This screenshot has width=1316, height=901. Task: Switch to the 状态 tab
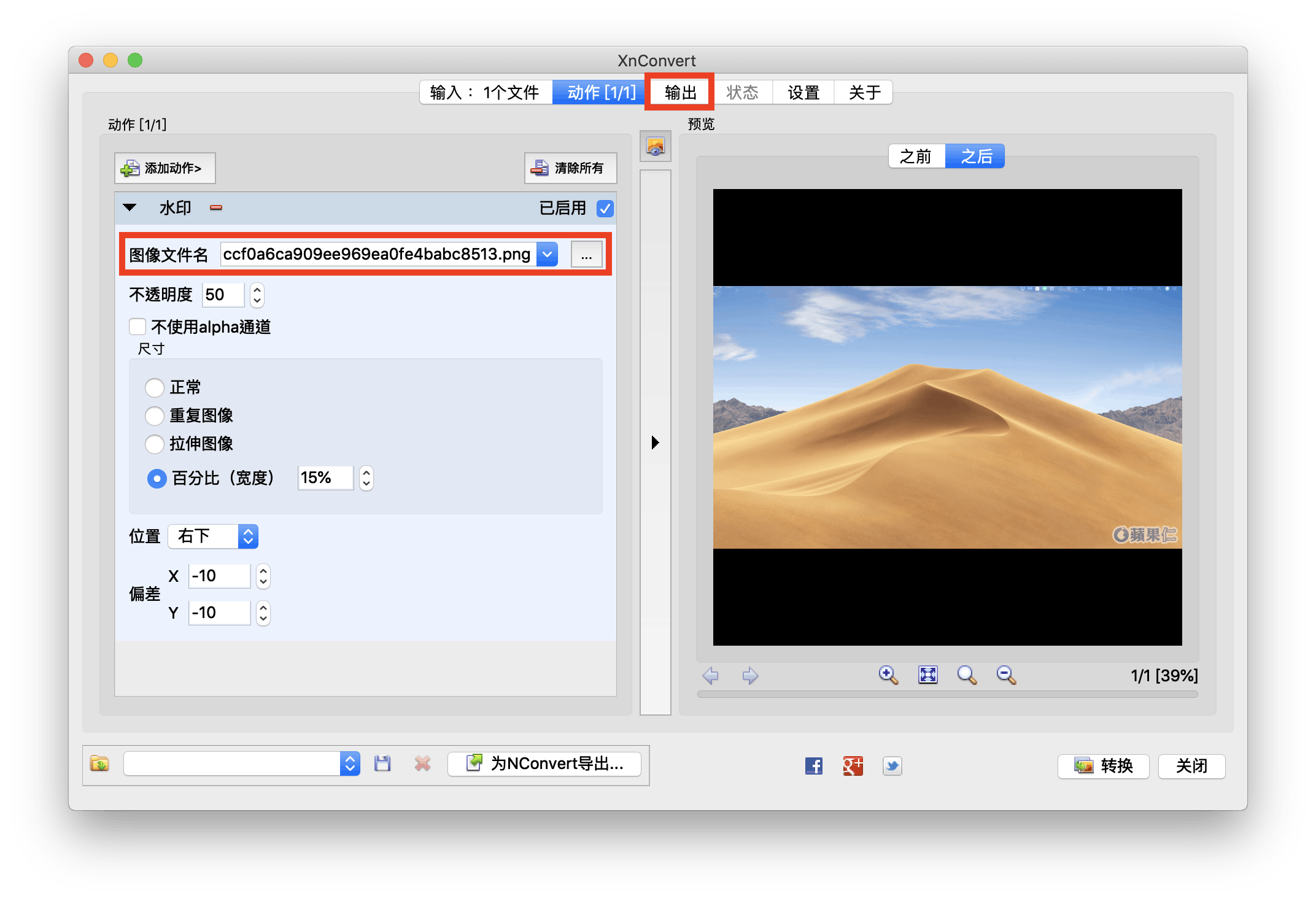pyautogui.click(x=742, y=93)
